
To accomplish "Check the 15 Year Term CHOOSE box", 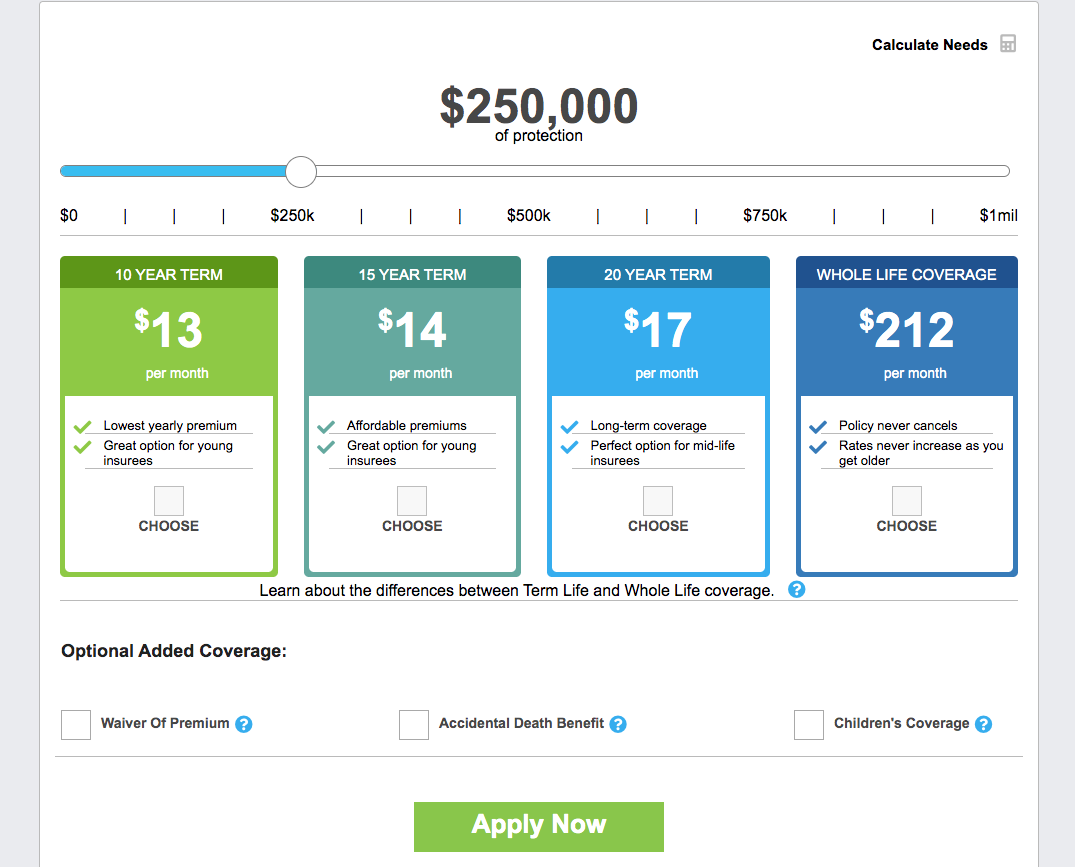I will 412,501.
